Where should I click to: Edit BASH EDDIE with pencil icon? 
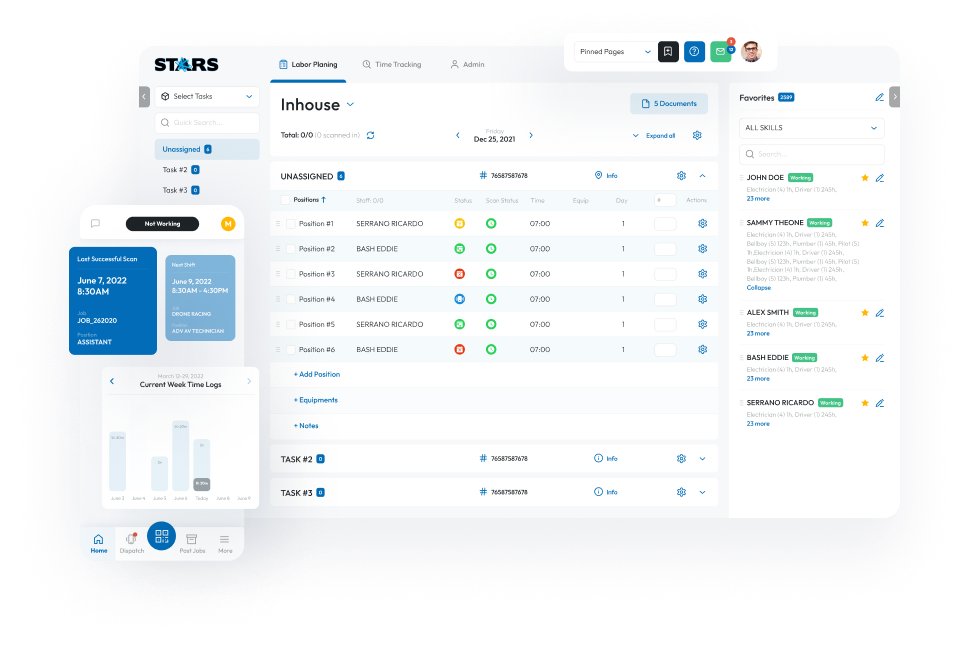(880, 358)
